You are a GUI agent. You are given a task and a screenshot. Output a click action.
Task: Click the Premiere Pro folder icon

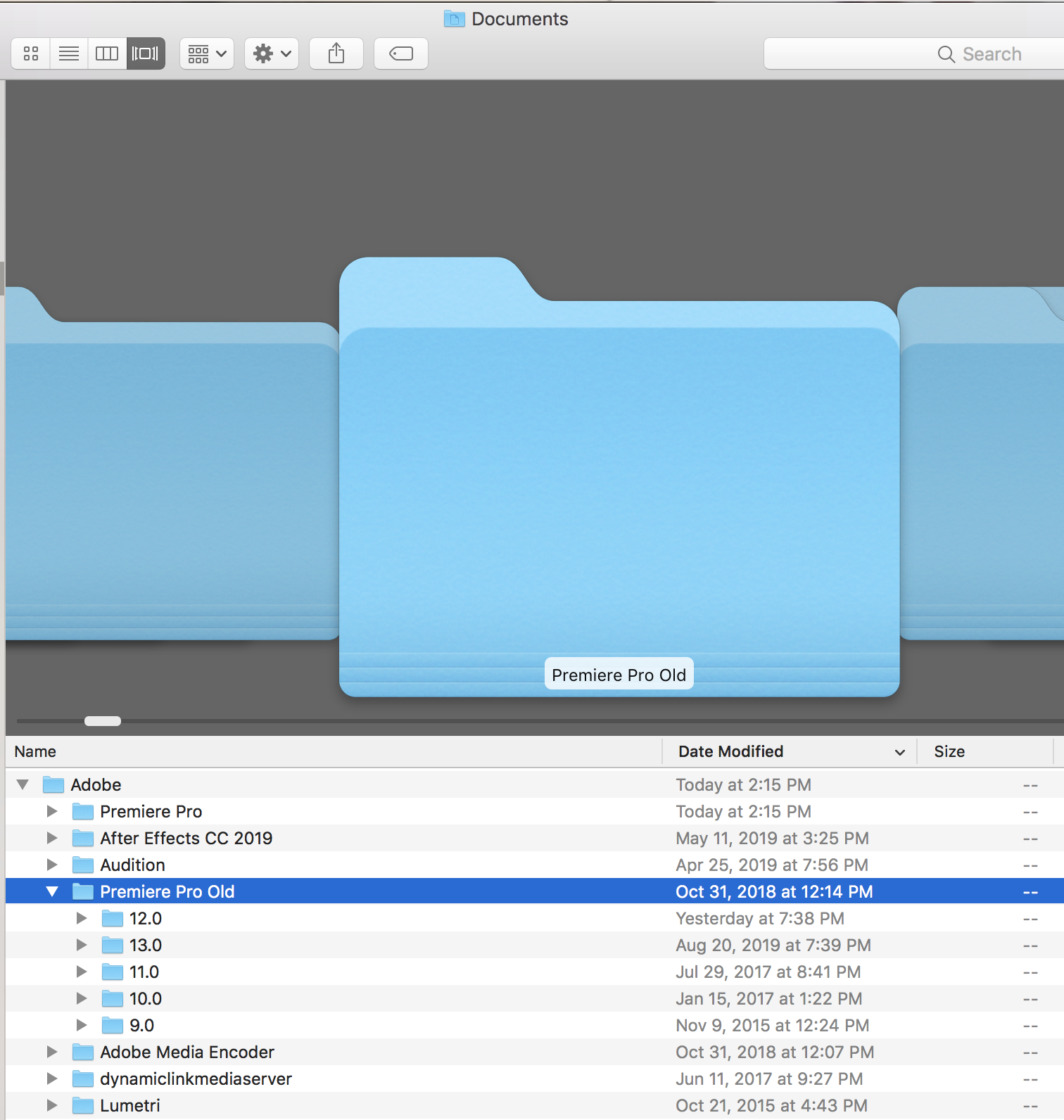tap(83, 811)
